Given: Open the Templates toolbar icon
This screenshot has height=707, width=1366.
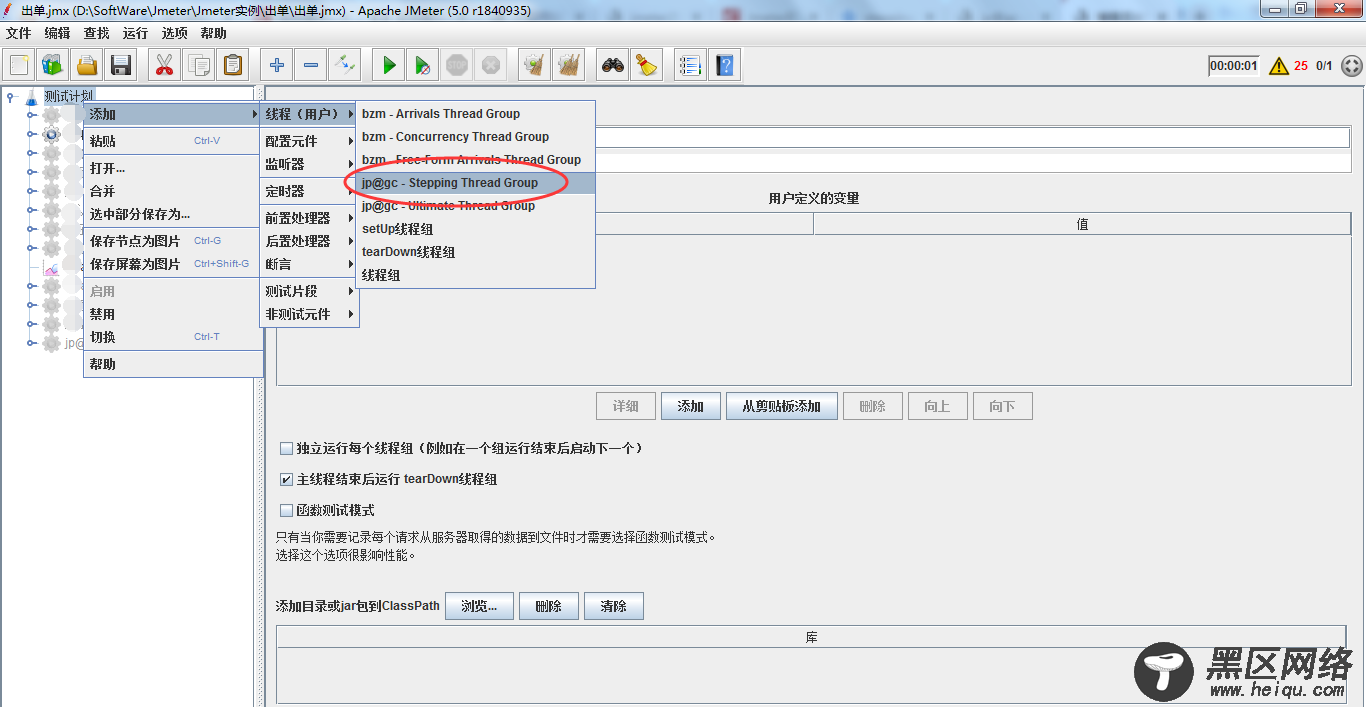Looking at the screenshot, I should pos(53,66).
